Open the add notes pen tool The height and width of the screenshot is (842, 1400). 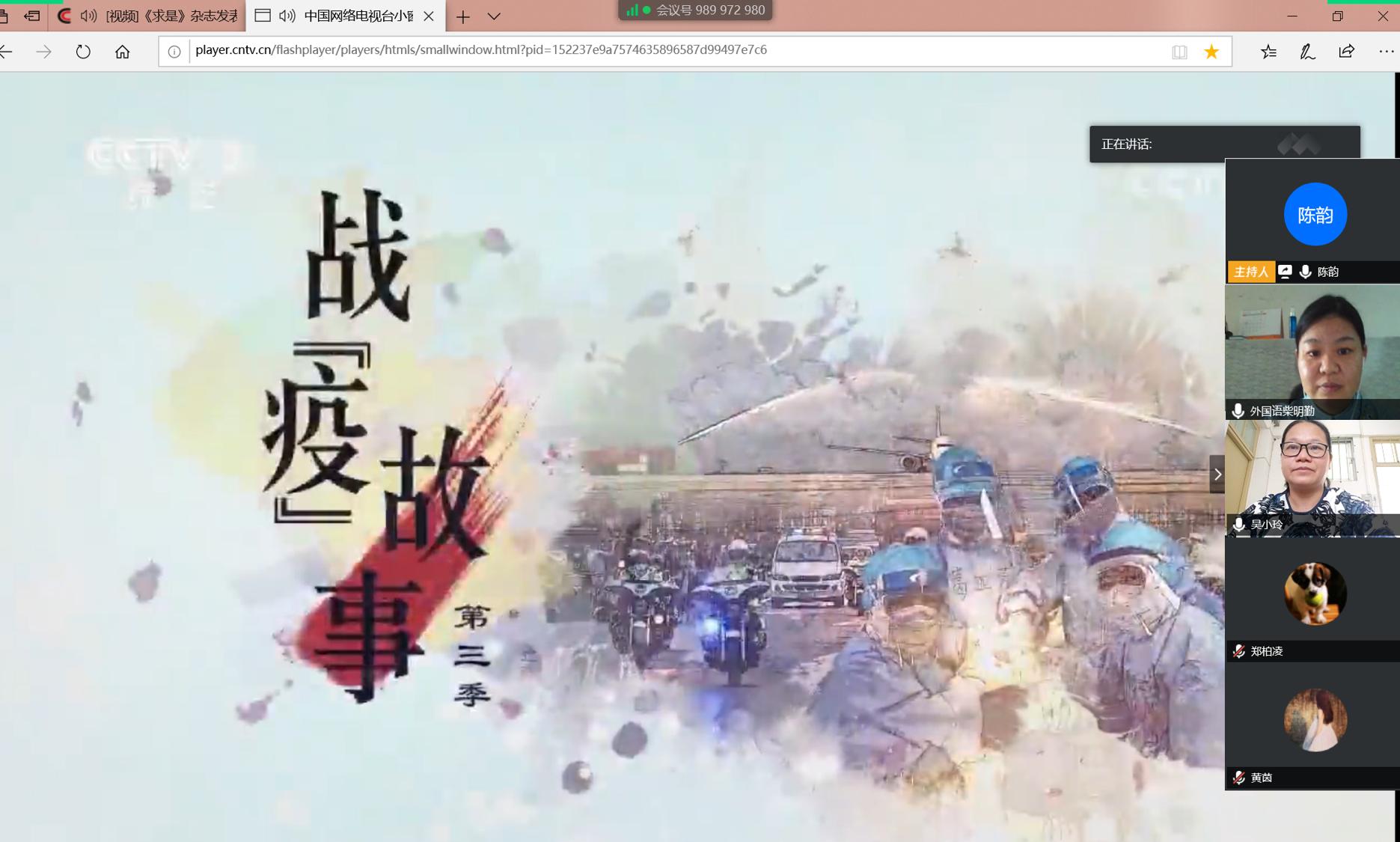(1307, 52)
